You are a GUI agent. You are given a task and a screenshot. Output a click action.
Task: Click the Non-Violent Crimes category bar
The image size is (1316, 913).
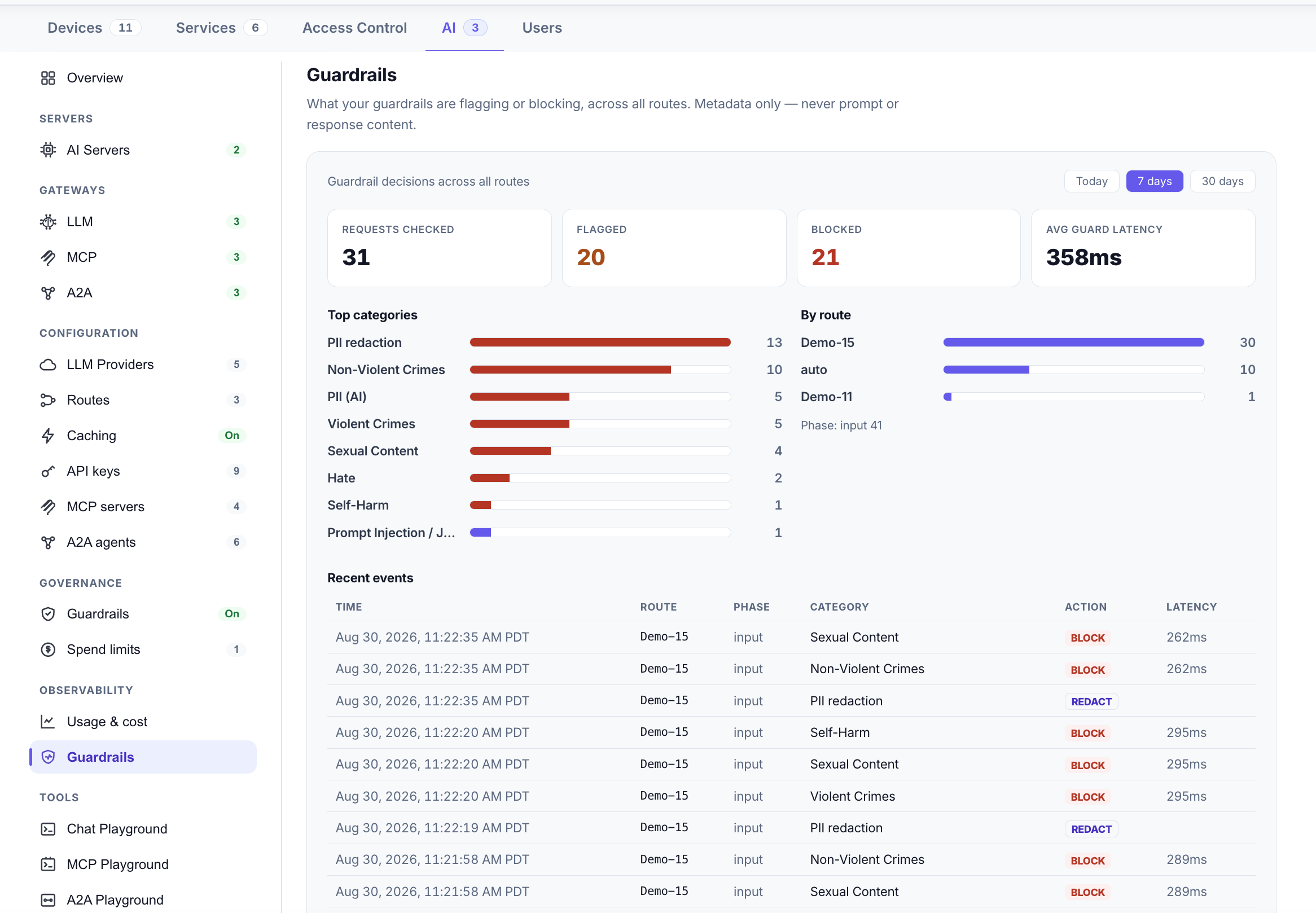point(600,370)
